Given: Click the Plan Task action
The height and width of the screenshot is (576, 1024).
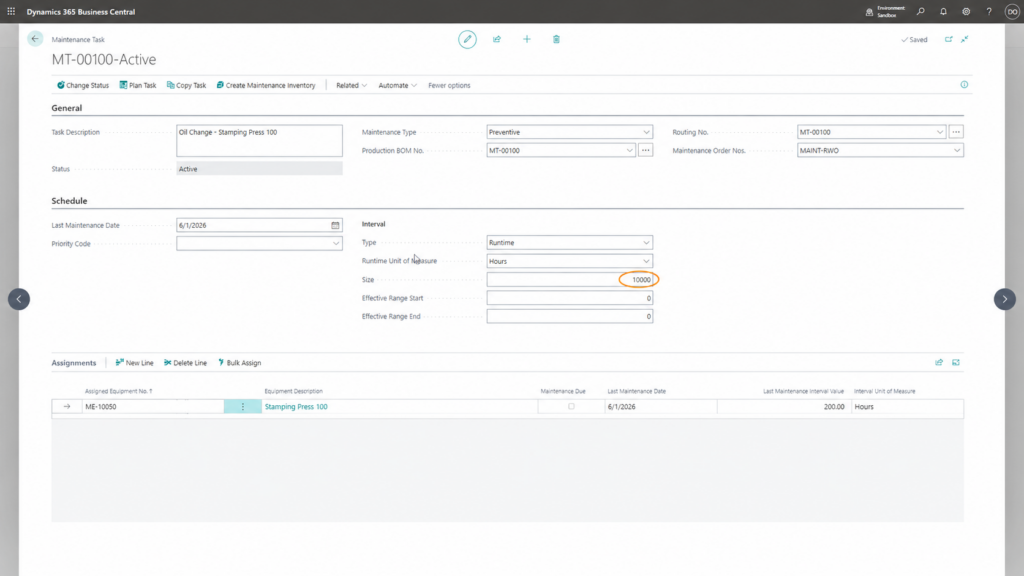Looking at the screenshot, I should pos(138,85).
